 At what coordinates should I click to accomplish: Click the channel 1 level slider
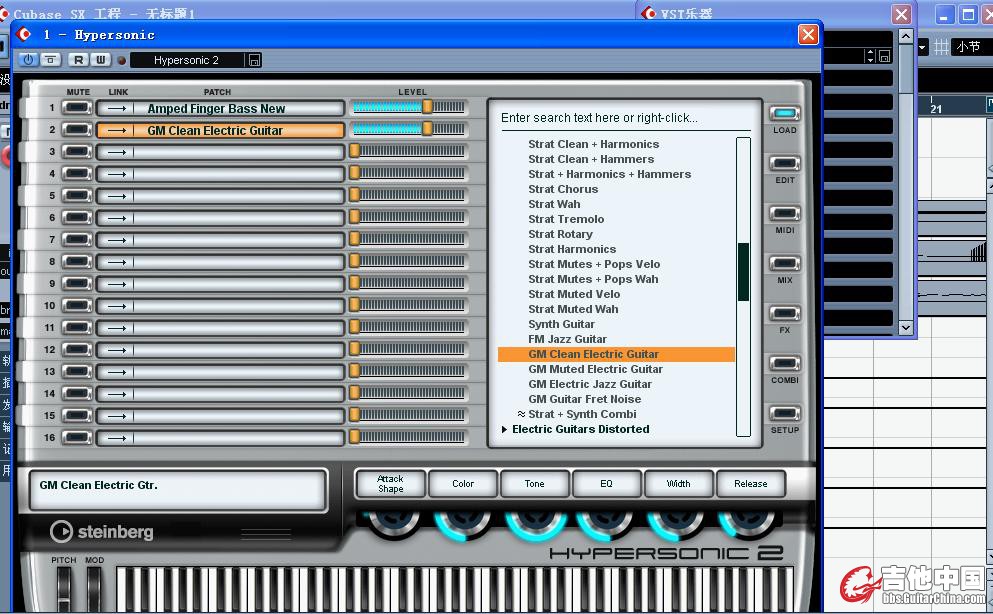point(409,108)
